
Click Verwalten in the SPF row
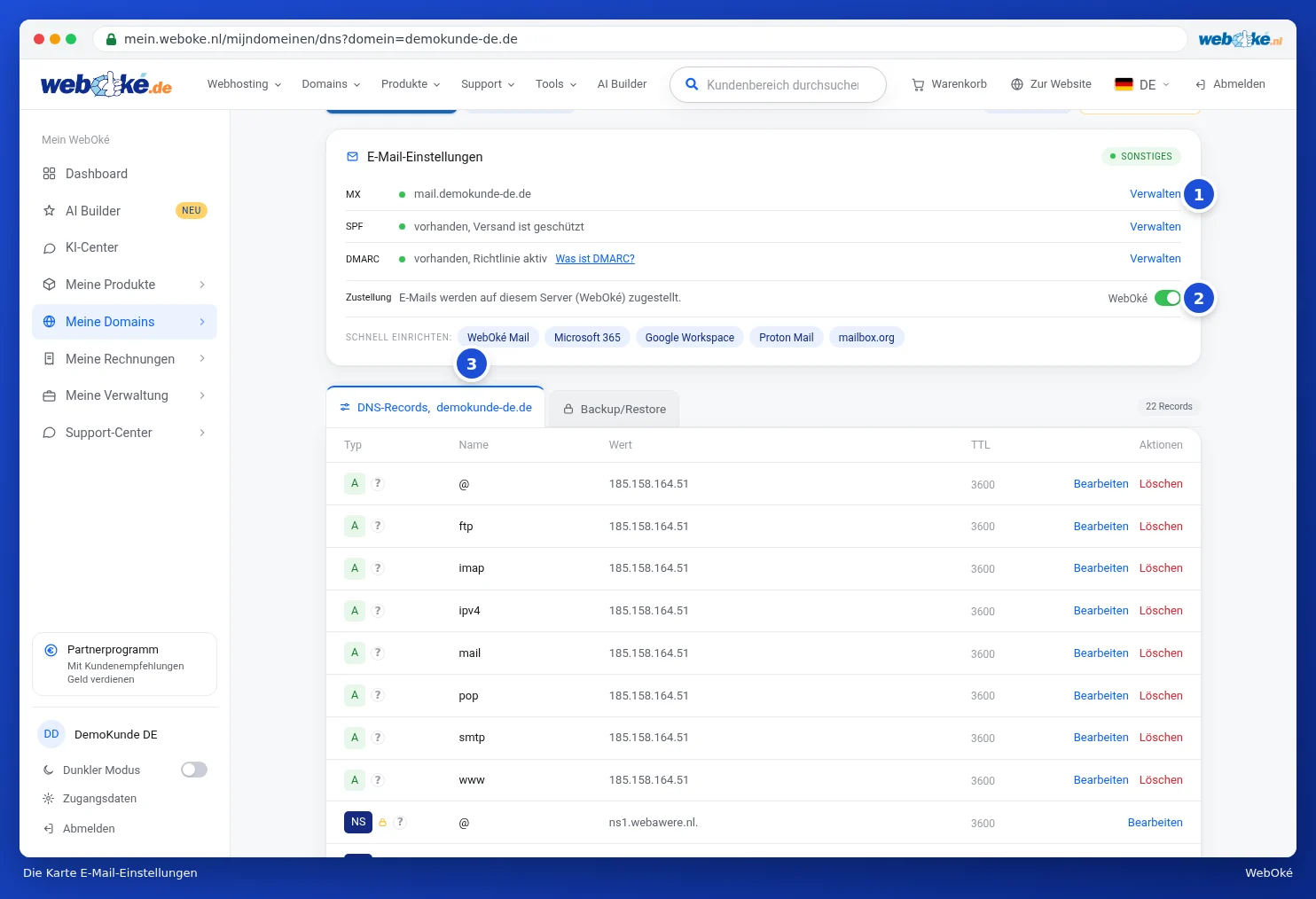click(1155, 227)
